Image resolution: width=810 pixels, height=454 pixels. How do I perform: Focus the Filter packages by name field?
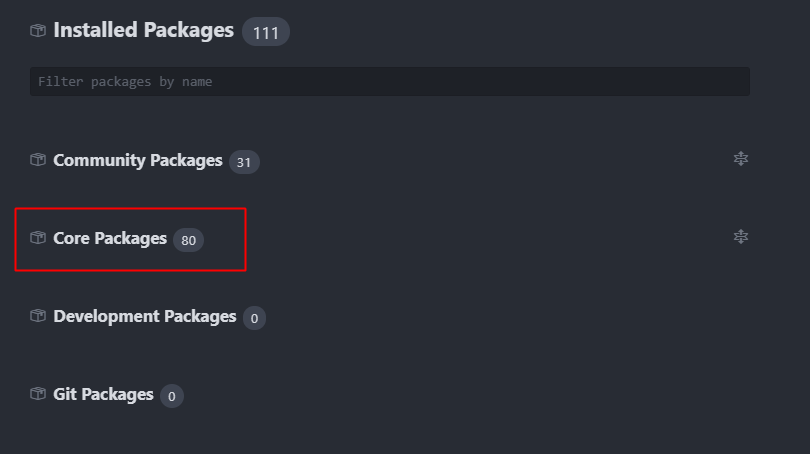pos(390,82)
